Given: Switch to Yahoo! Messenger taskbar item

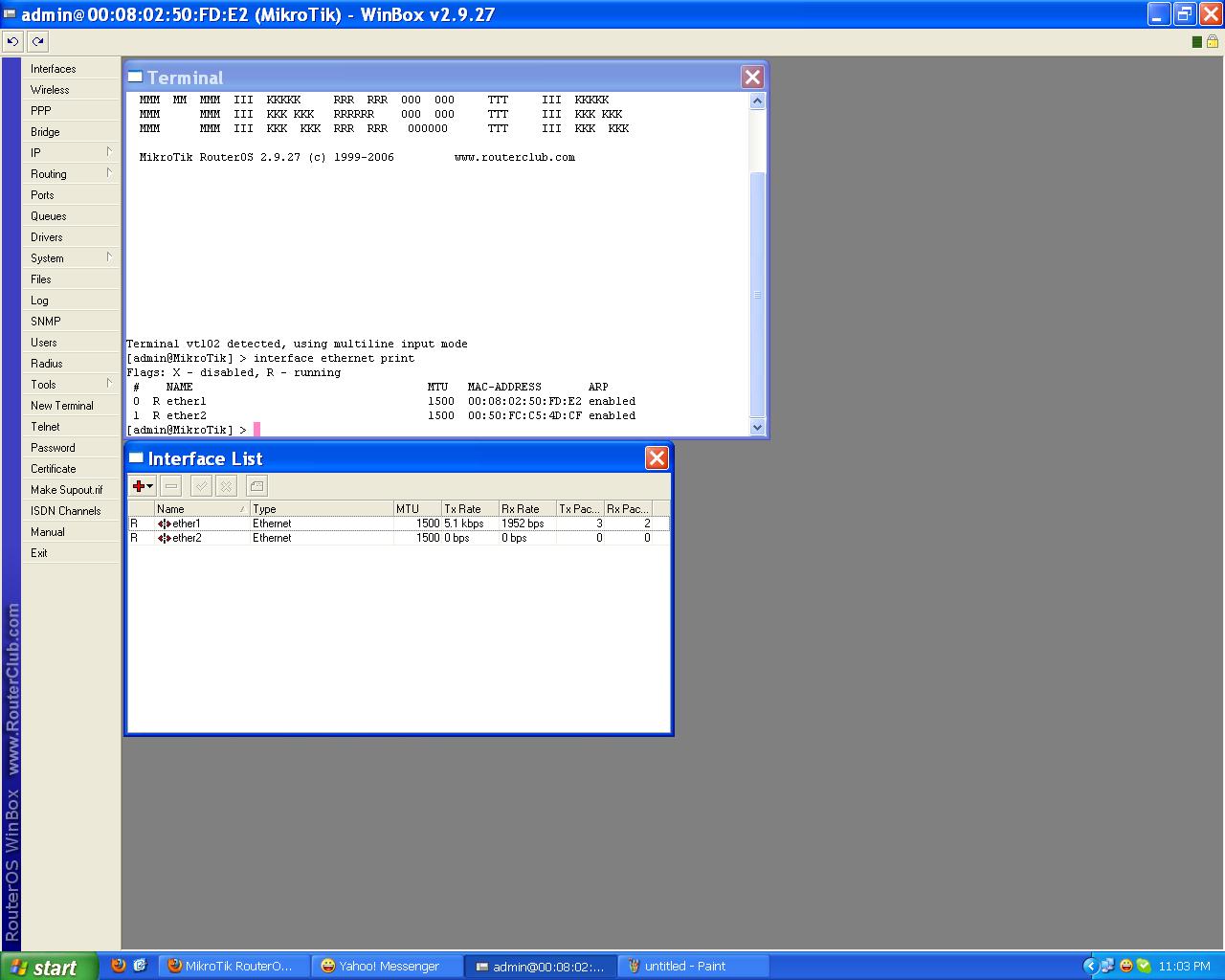Looking at the screenshot, I should pyautogui.click(x=388, y=967).
